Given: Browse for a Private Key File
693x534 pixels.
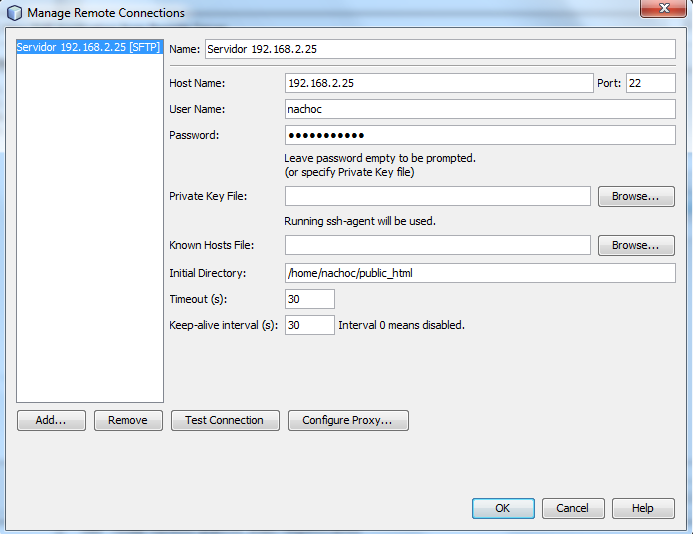Looking at the screenshot, I should (x=636, y=196).
